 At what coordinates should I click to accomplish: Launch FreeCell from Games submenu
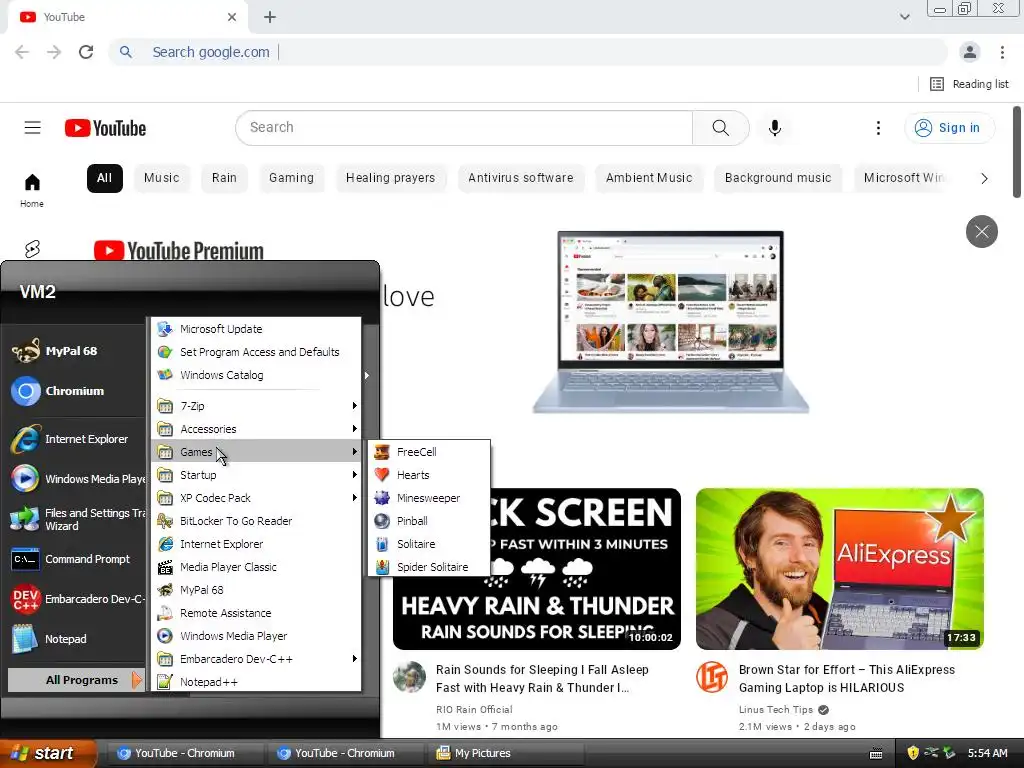click(x=428, y=452)
